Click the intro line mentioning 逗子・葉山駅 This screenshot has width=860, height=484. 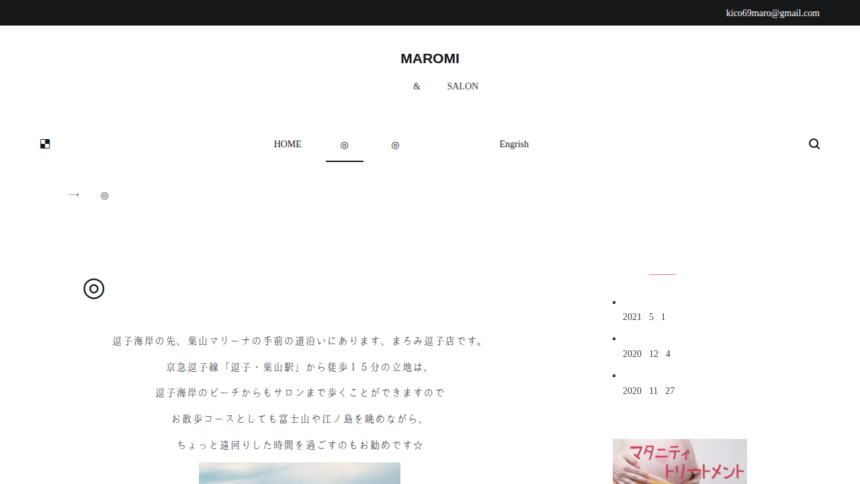coord(298,367)
